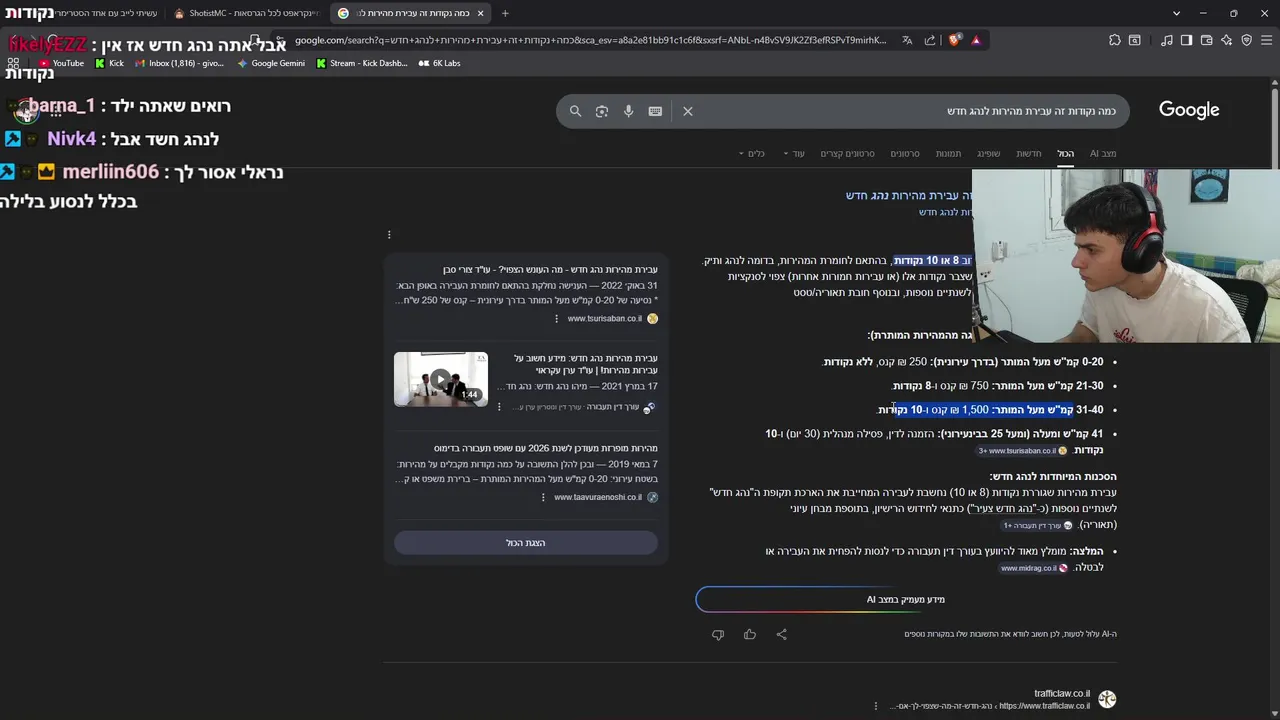This screenshot has height=720, width=1280.
Task: Switch to the סרטונים (Videos) tab
Action: 905,153
